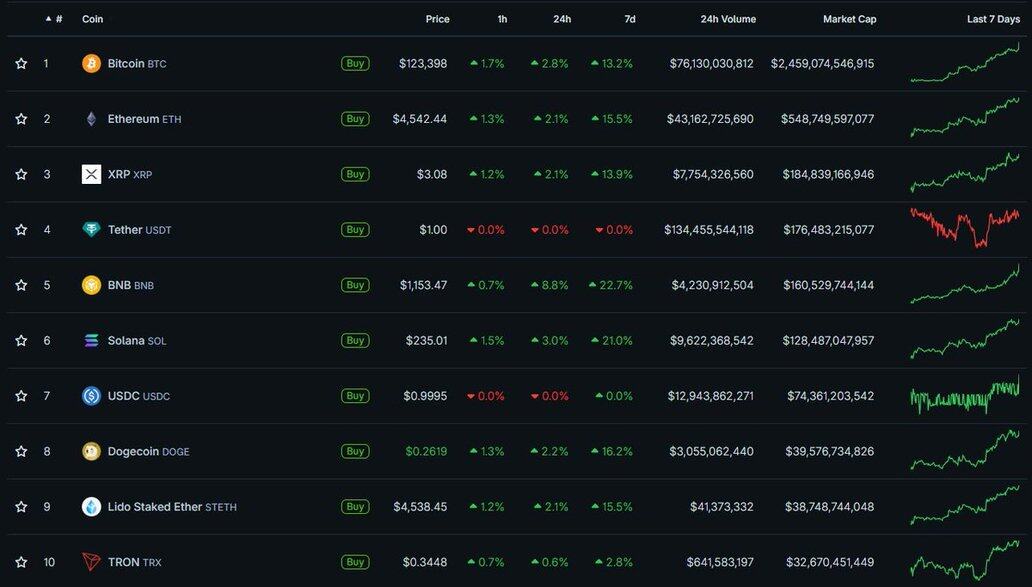Toggle the star next to Tether
1032x587 pixels.
point(21,230)
